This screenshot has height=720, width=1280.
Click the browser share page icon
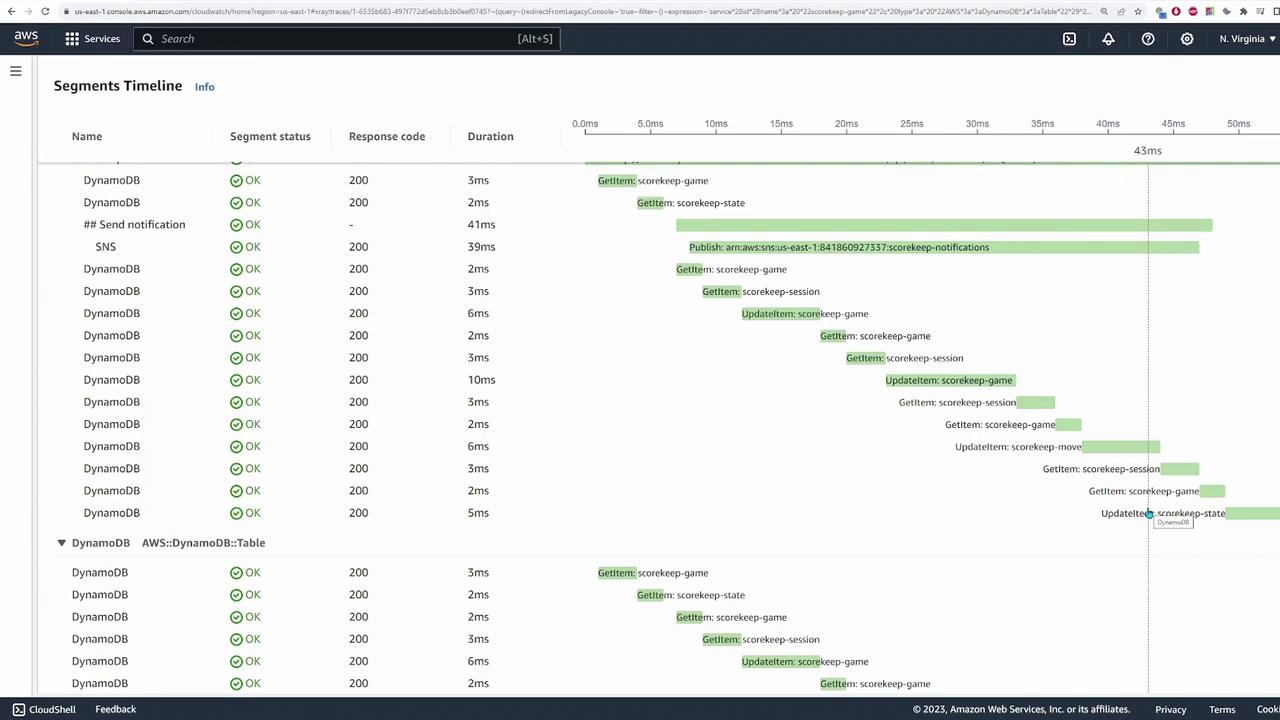click(x=1119, y=11)
